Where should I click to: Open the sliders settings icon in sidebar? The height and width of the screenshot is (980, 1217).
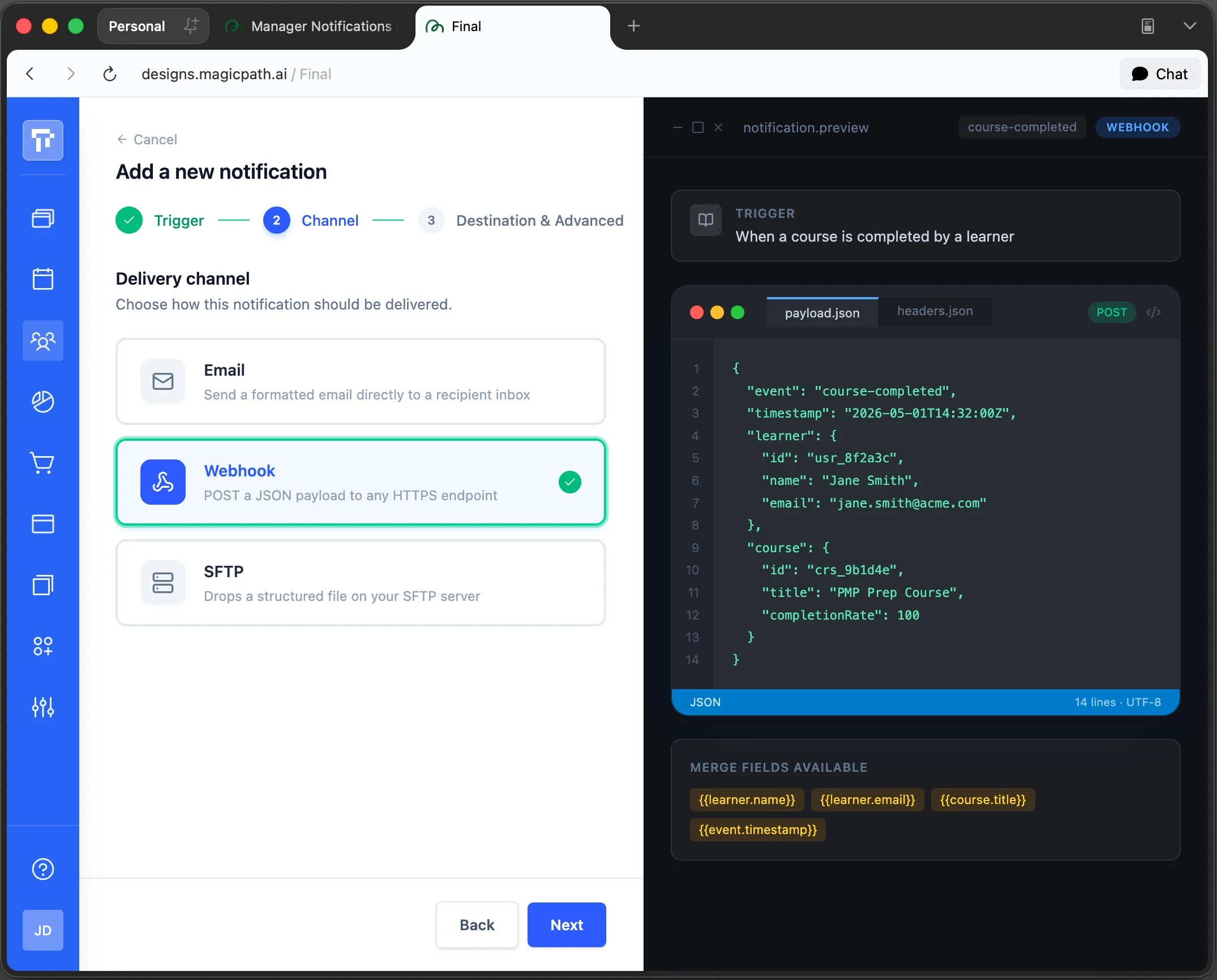pyautogui.click(x=43, y=707)
